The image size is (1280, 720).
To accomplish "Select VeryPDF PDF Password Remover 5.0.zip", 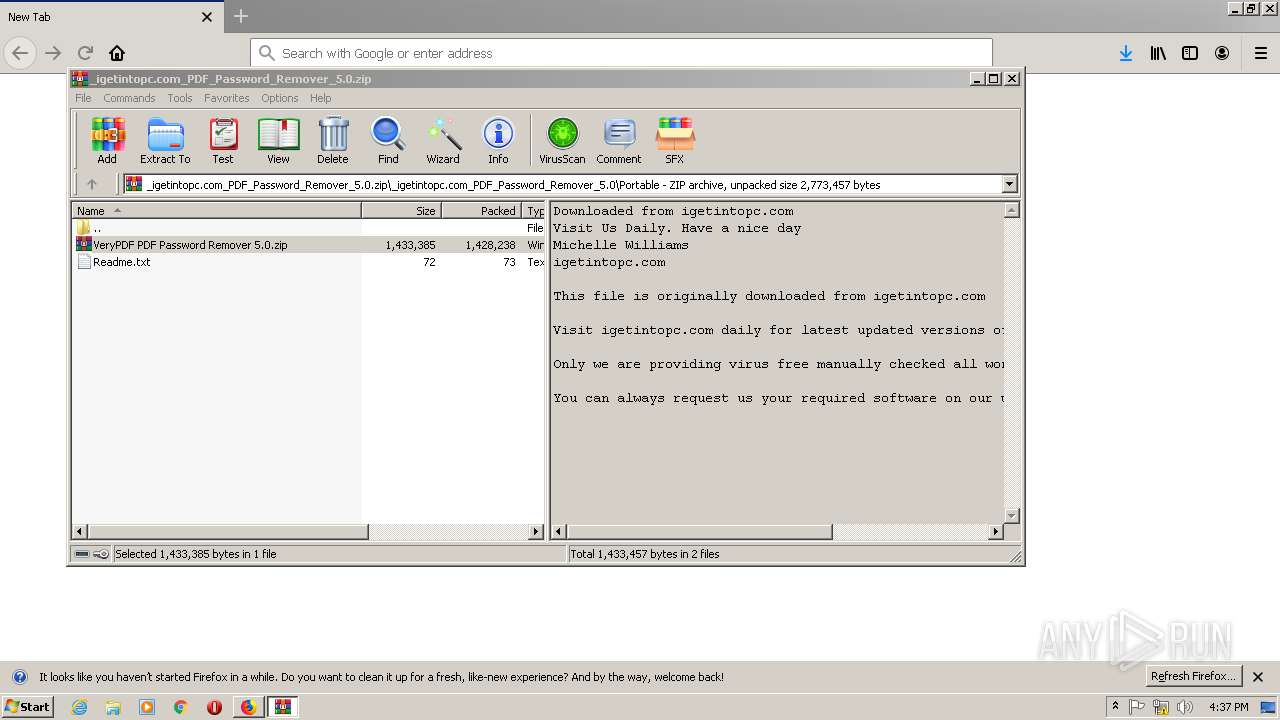I will coord(190,245).
